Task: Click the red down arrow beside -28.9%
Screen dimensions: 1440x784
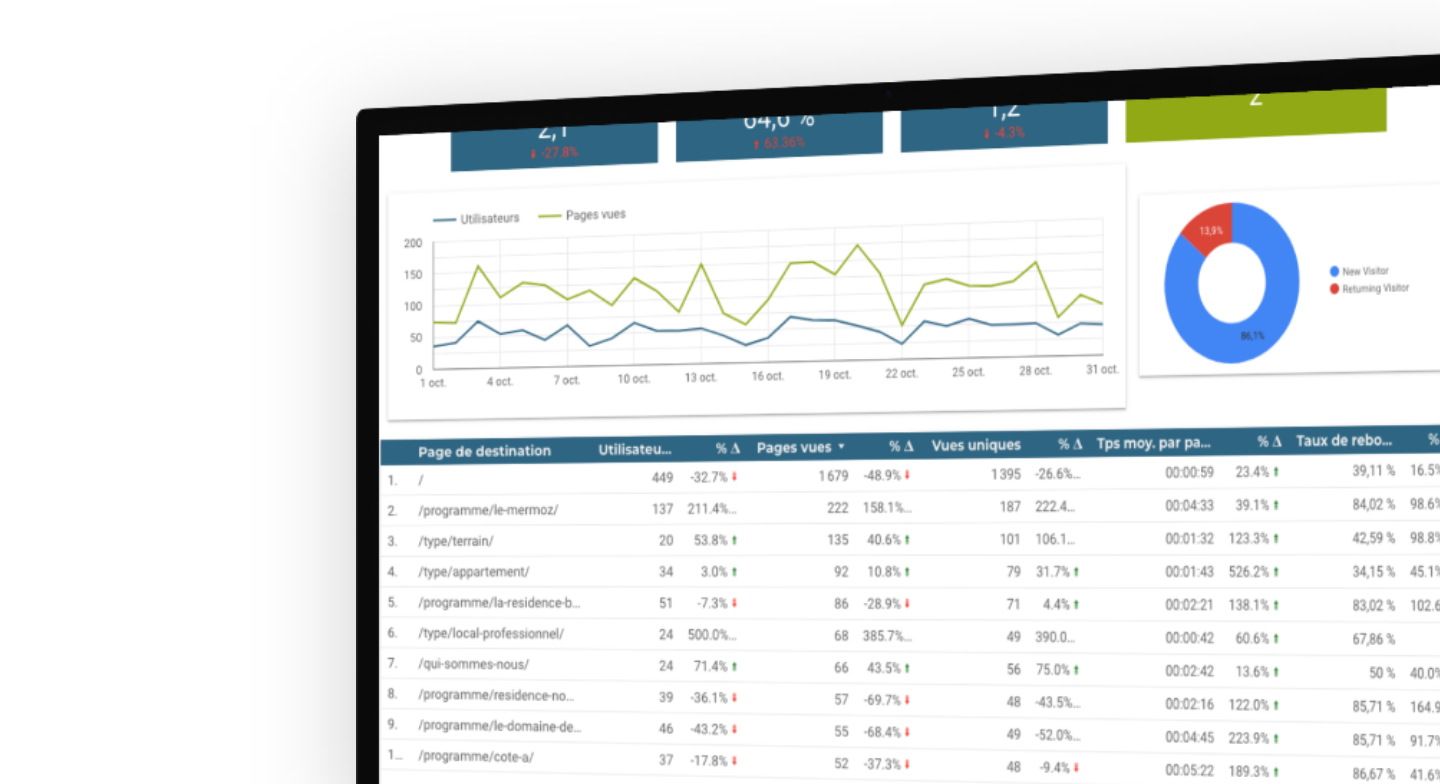Action: [x=908, y=604]
